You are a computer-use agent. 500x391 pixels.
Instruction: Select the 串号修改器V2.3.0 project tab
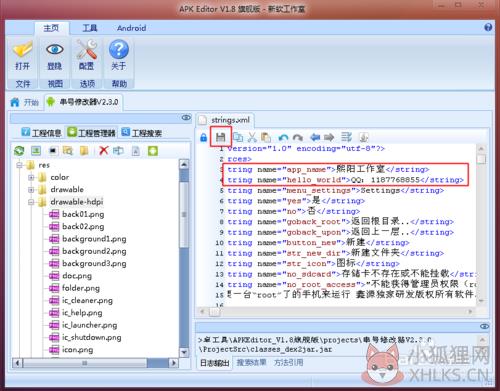(83, 102)
